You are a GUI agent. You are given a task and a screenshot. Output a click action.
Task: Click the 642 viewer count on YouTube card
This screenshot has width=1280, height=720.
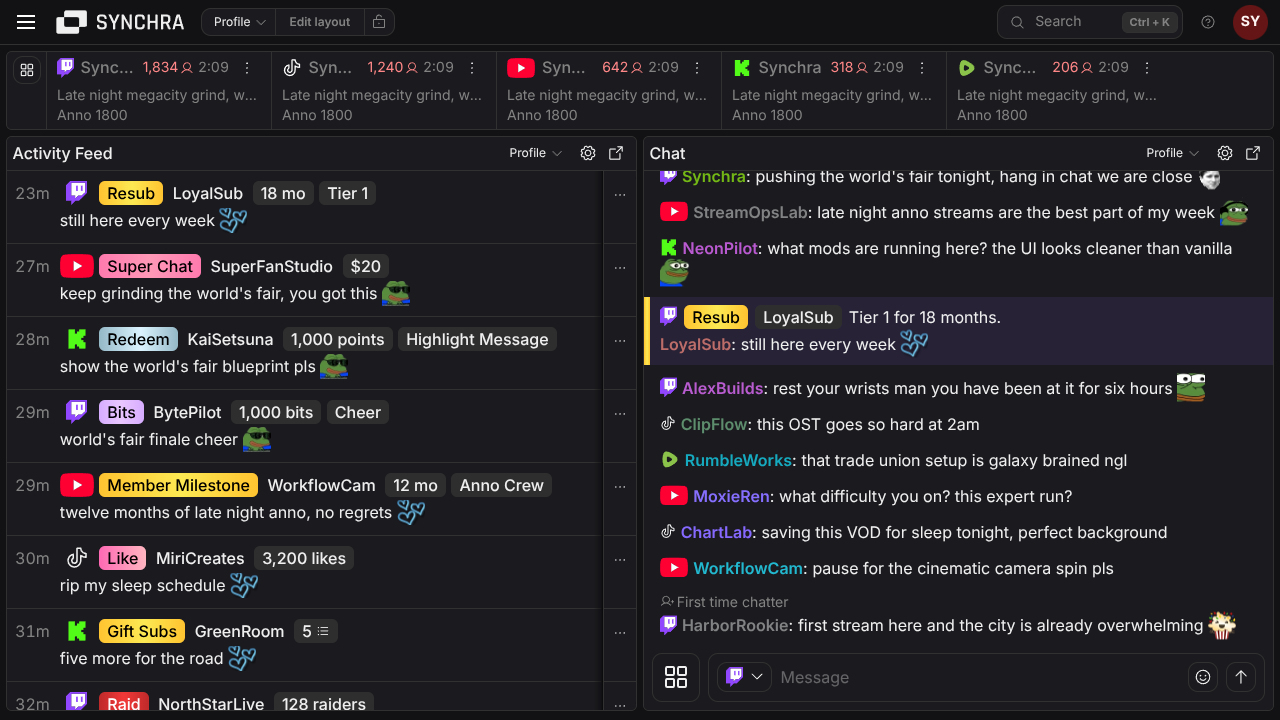click(621, 67)
